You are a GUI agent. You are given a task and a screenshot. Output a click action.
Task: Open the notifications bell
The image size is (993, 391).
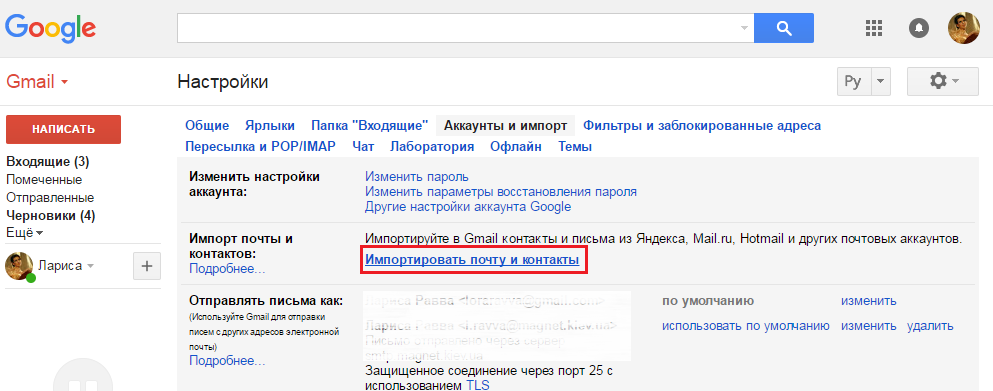(918, 28)
